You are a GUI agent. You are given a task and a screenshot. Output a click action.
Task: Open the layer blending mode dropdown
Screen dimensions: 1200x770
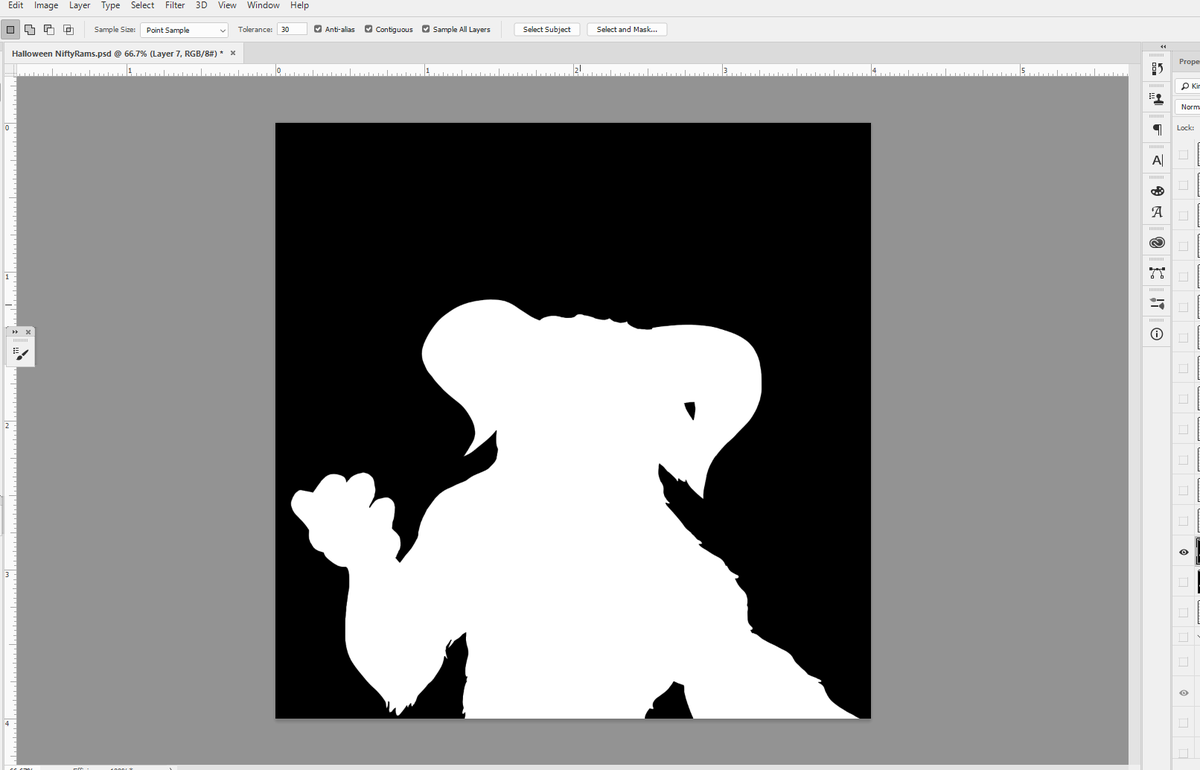(1190, 105)
